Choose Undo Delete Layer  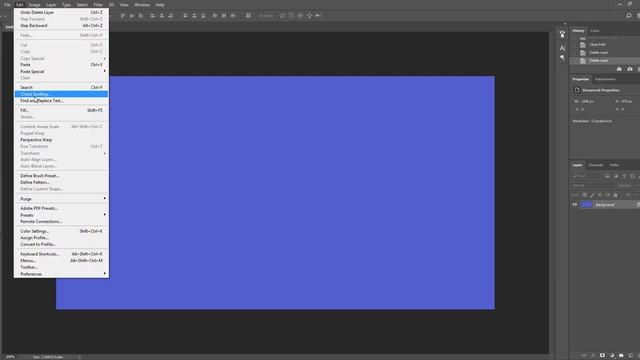pos(61,12)
